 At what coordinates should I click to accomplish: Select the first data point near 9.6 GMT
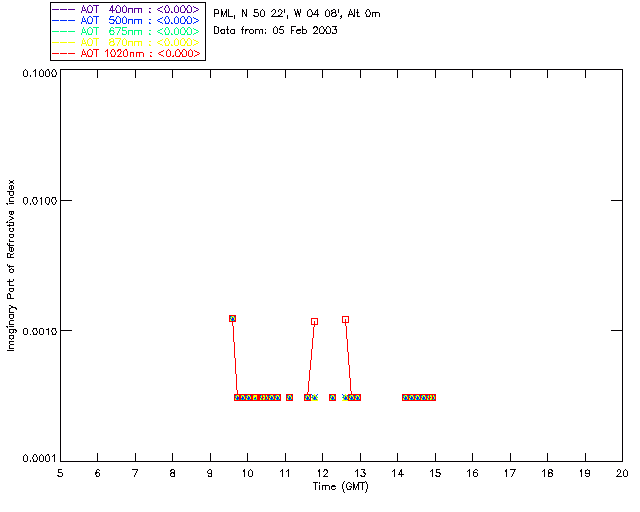(x=232, y=318)
